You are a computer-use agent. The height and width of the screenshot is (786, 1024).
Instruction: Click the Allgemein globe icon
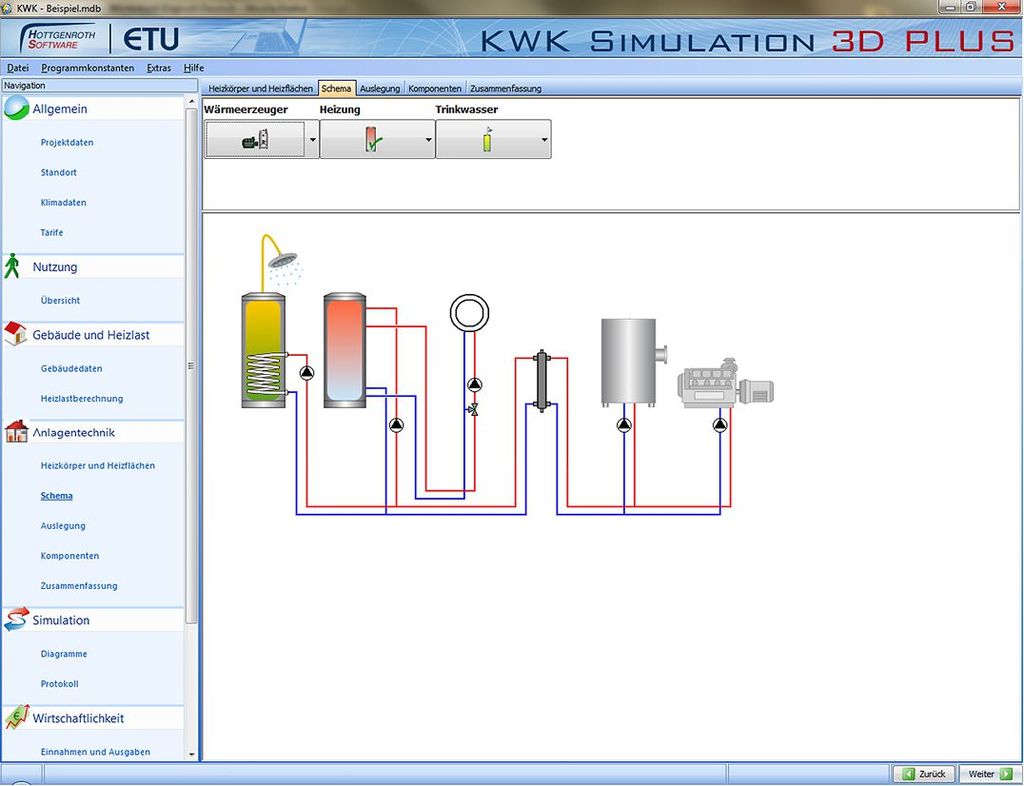click(16, 108)
